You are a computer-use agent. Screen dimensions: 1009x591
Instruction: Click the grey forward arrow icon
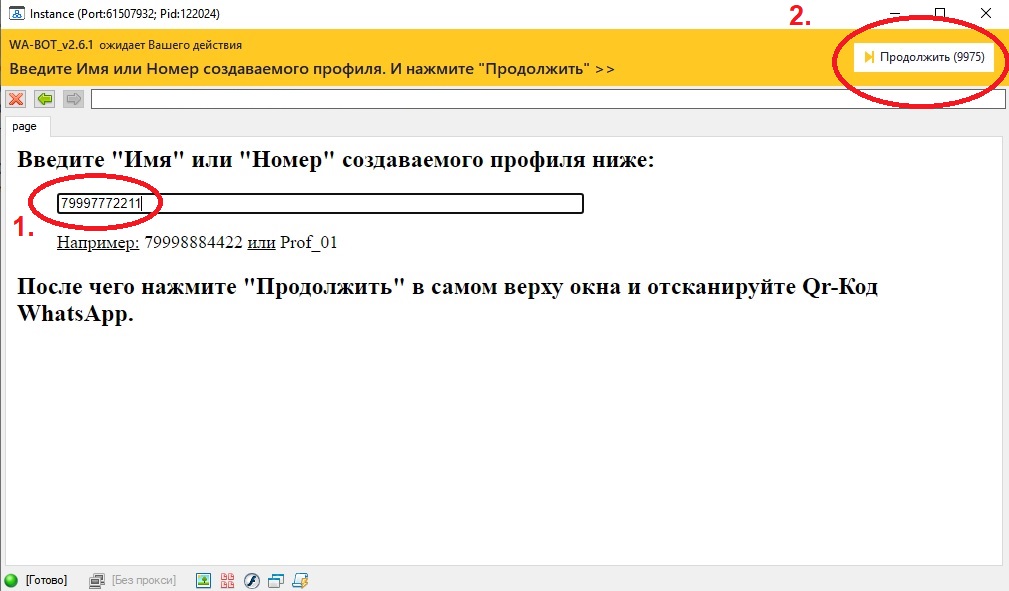point(73,99)
